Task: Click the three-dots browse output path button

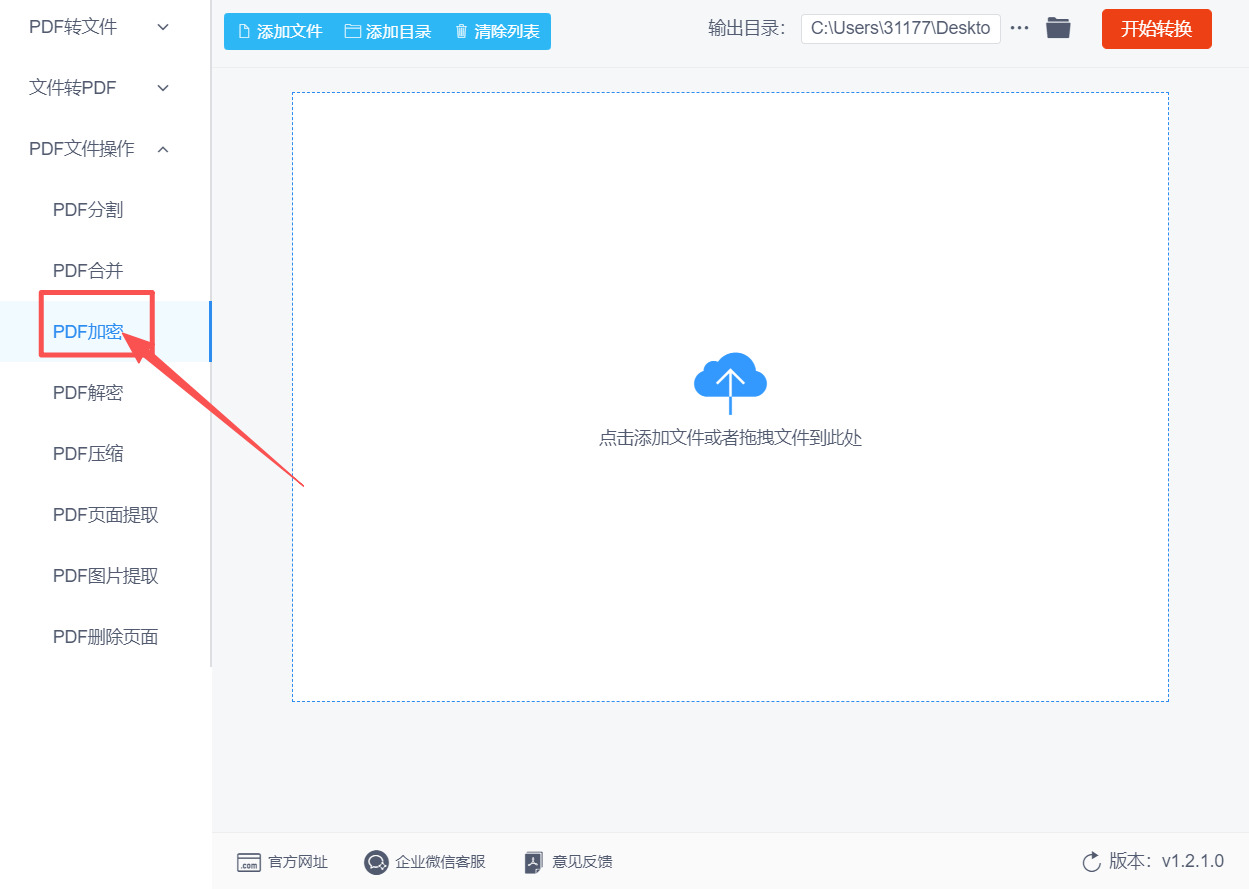Action: [1019, 28]
